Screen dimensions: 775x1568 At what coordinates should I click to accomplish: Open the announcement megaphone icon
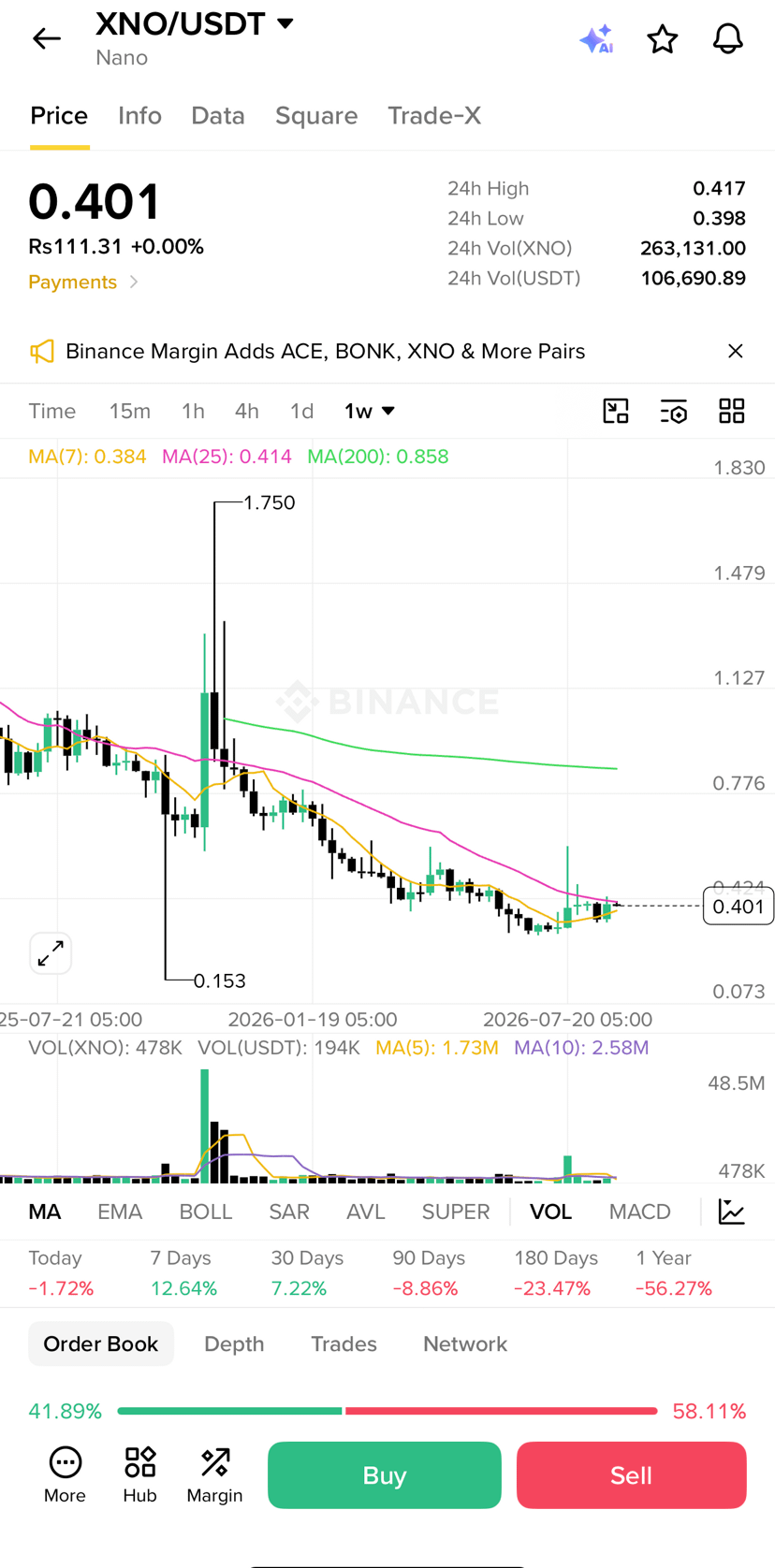(x=42, y=352)
